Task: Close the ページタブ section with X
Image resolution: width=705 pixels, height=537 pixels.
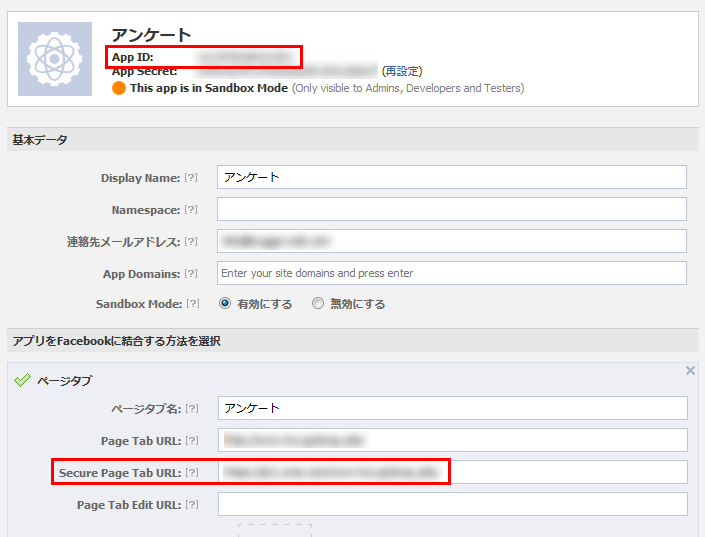Action: click(x=690, y=371)
